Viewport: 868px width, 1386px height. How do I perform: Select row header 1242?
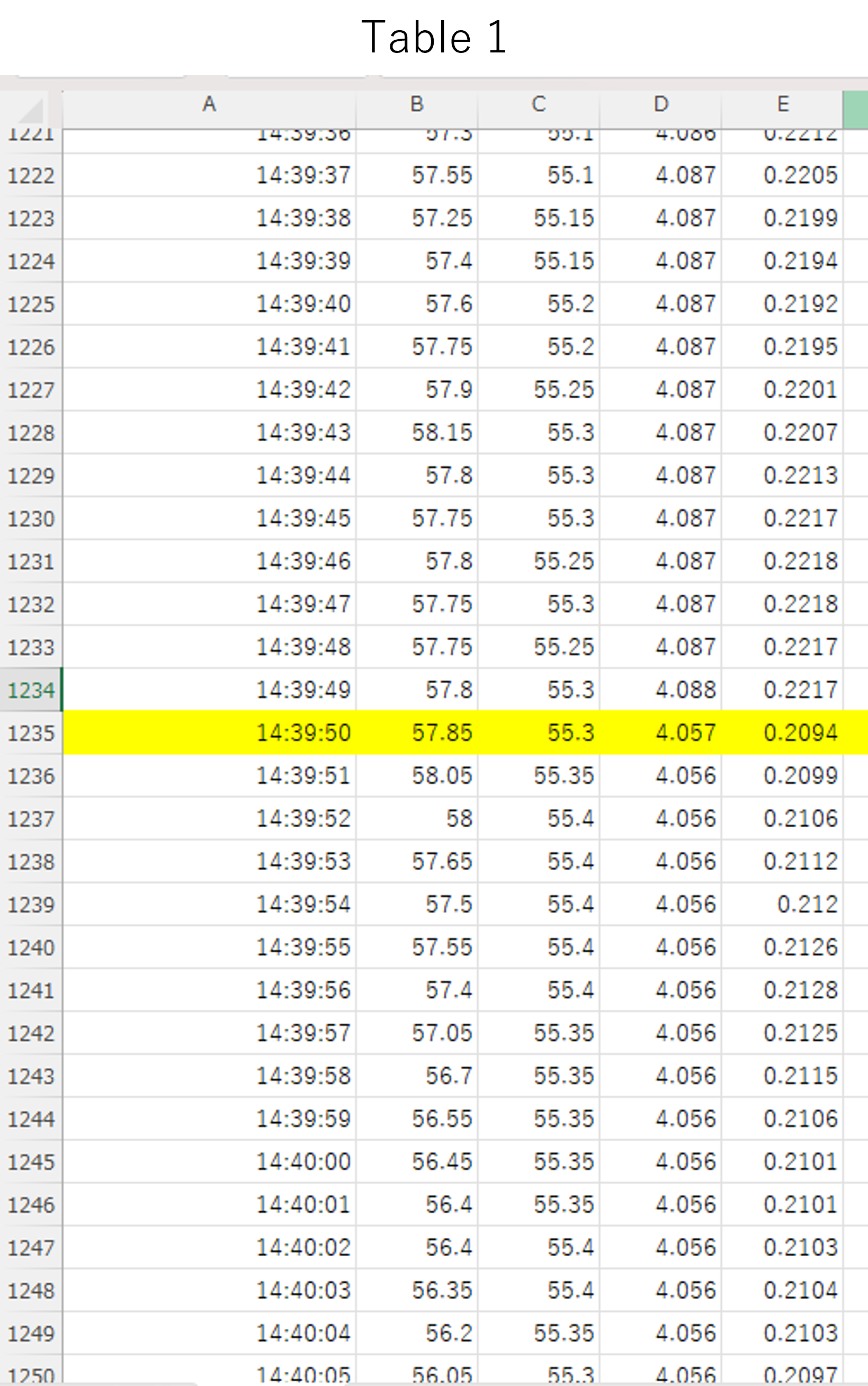click(31, 1032)
